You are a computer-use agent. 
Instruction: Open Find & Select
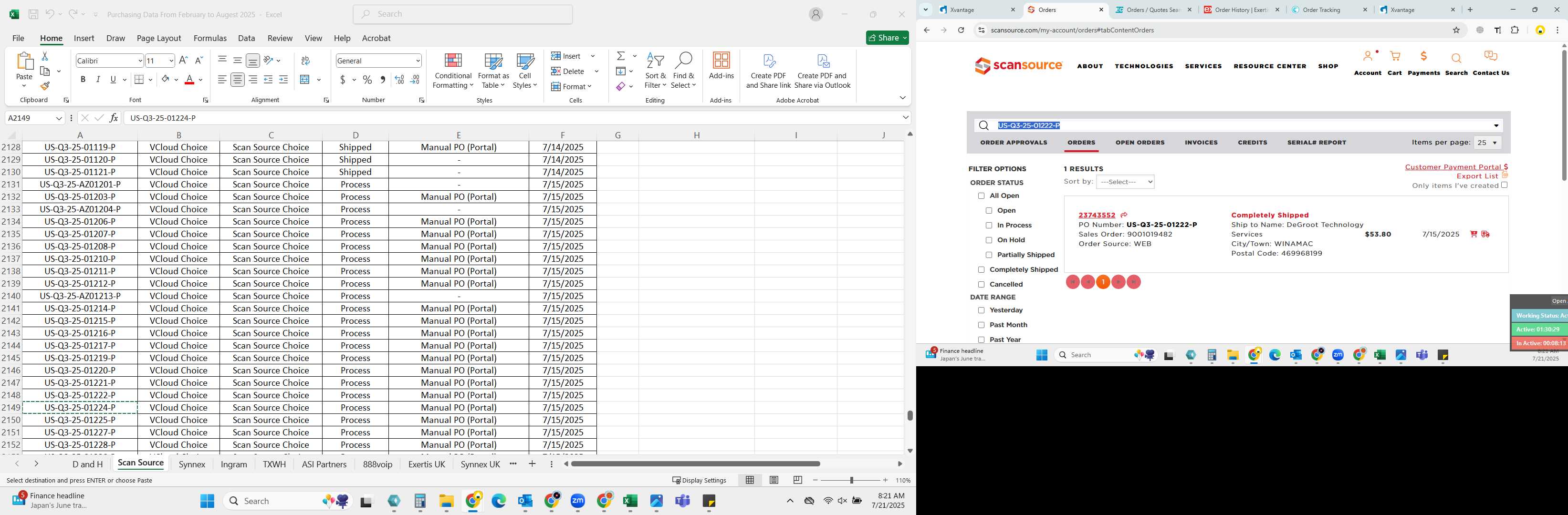pyautogui.click(x=684, y=71)
